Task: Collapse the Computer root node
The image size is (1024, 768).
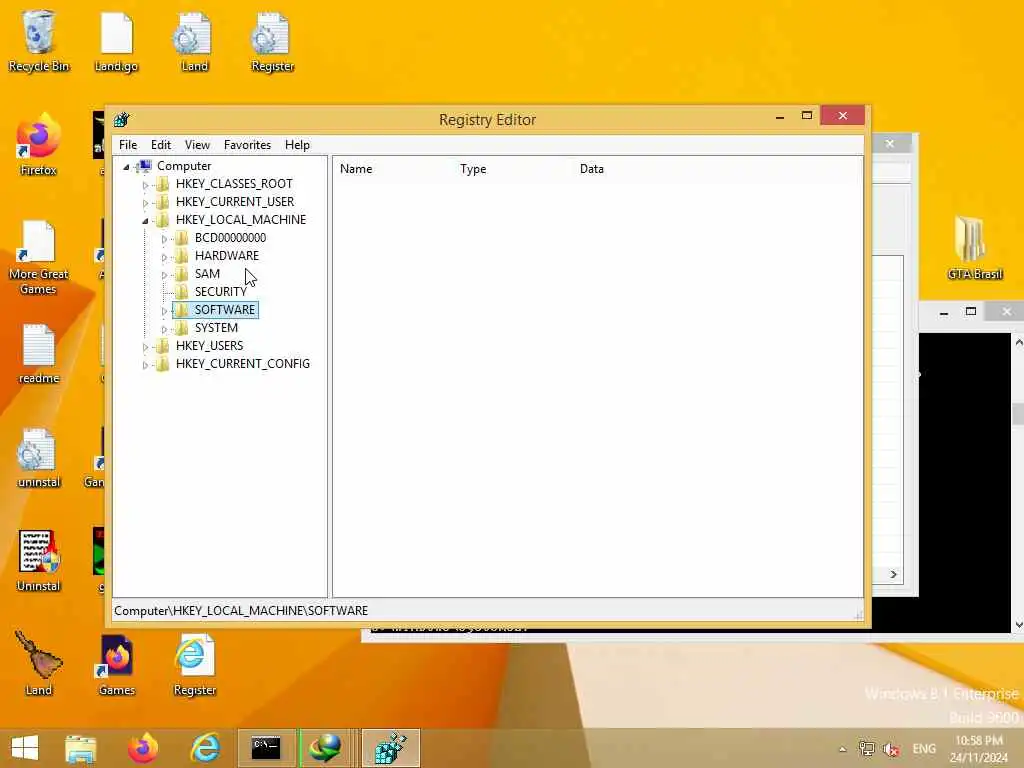Action: coord(126,167)
